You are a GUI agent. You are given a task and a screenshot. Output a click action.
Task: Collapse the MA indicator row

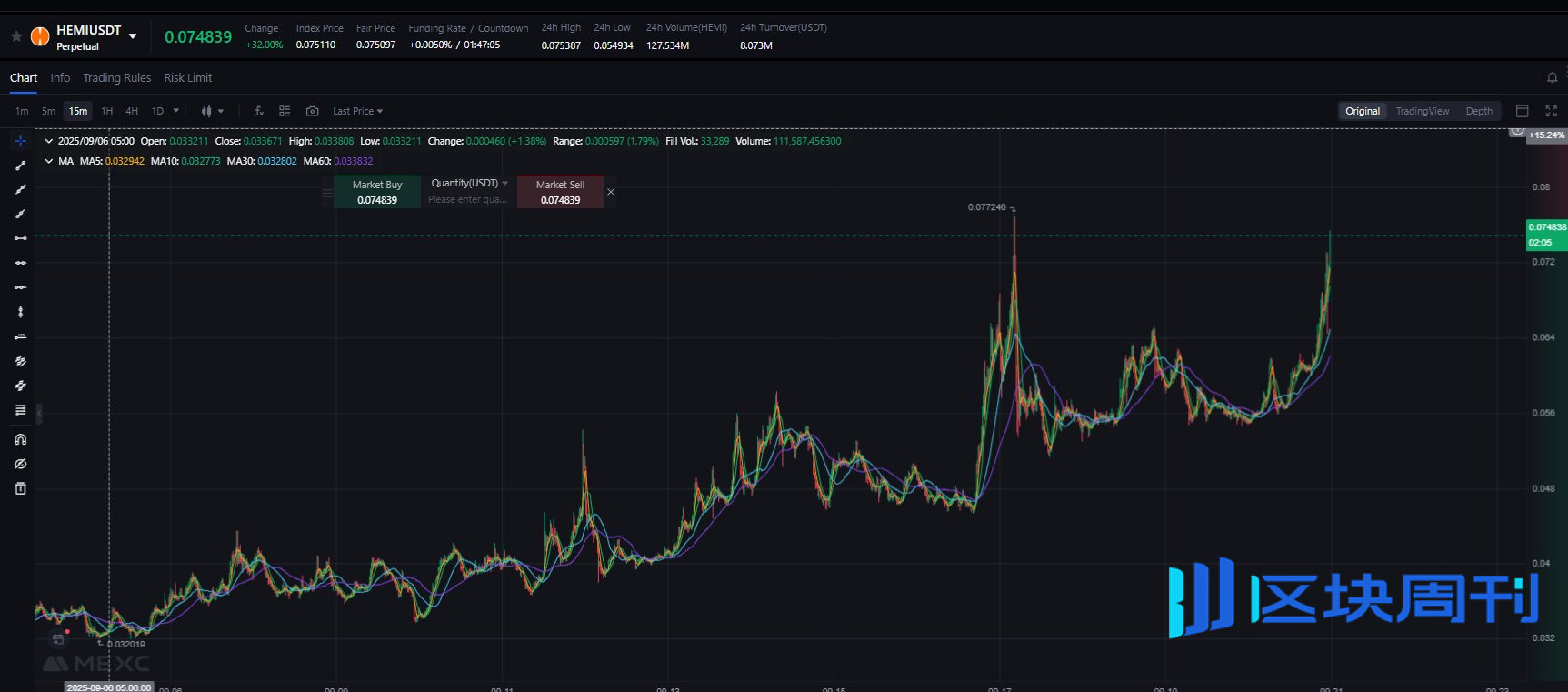(48, 161)
